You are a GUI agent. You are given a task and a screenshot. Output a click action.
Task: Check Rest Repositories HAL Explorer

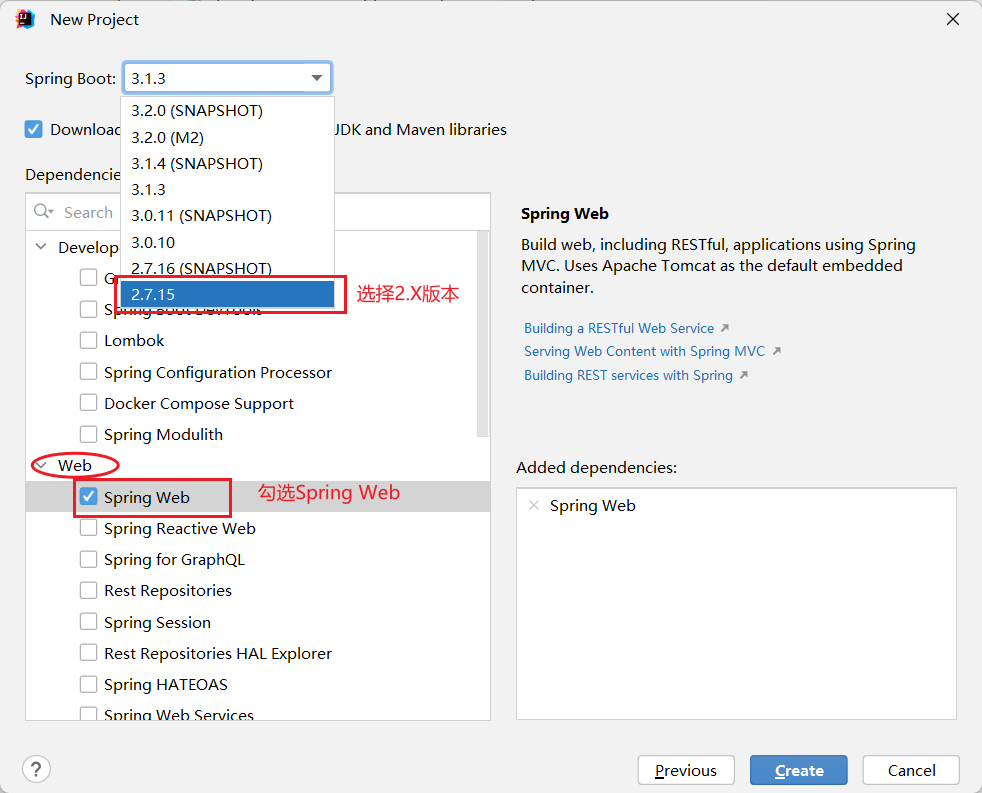pyautogui.click(x=88, y=653)
